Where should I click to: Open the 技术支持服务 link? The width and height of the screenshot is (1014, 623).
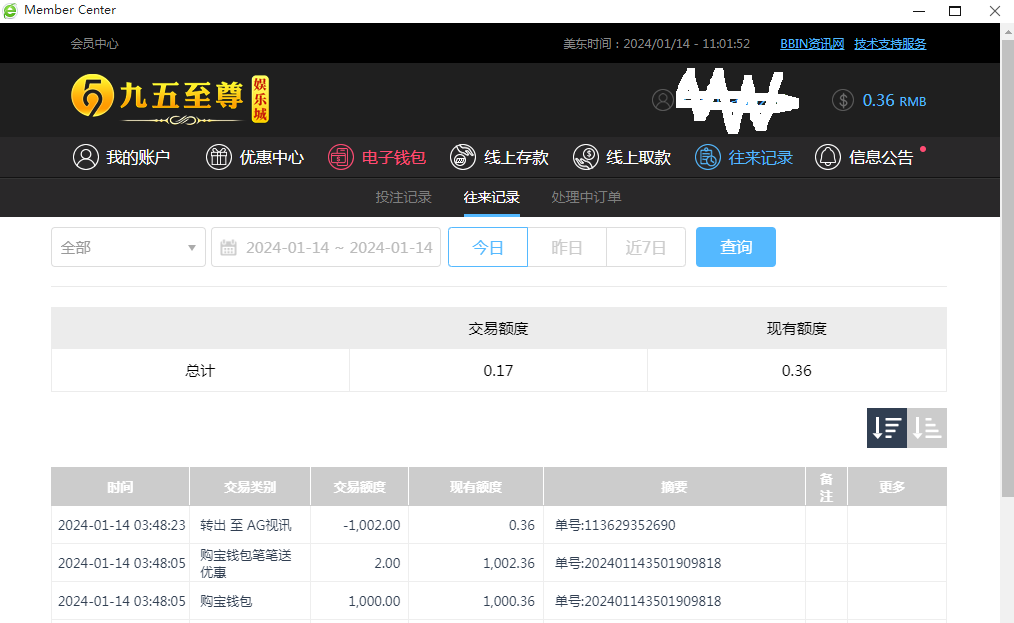(890, 44)
